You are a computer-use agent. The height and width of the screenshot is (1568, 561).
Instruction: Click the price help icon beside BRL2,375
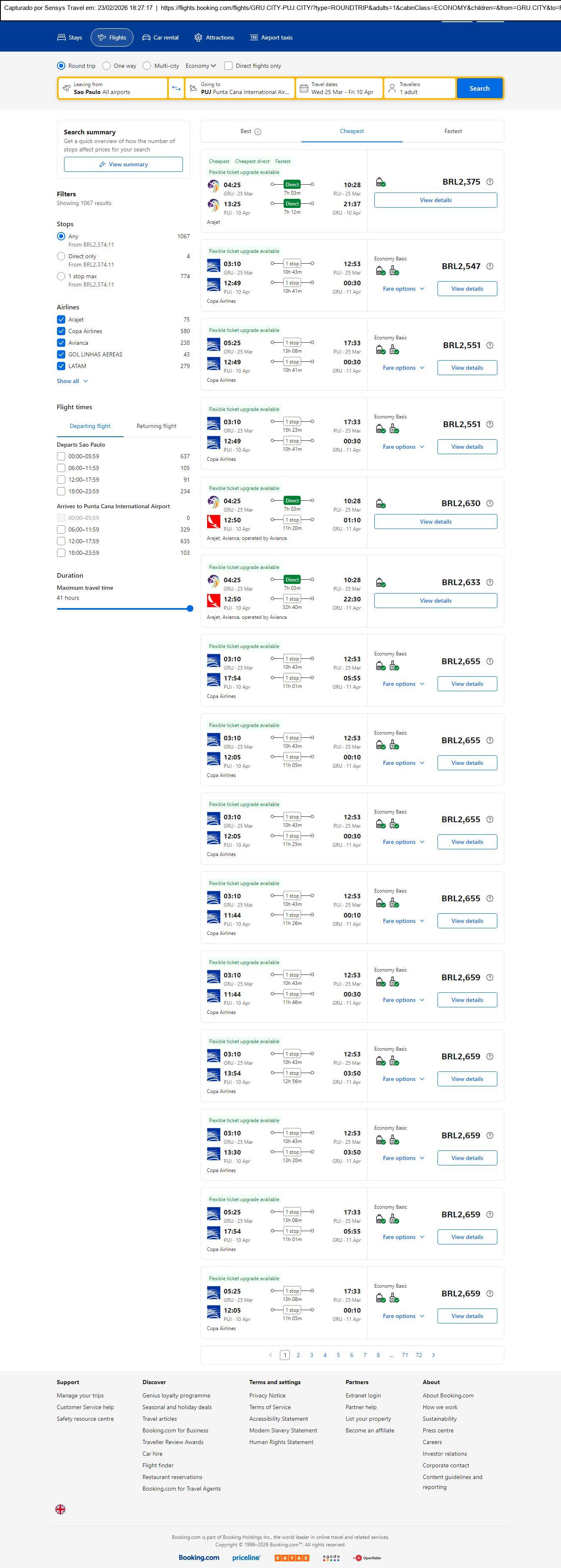490,182
